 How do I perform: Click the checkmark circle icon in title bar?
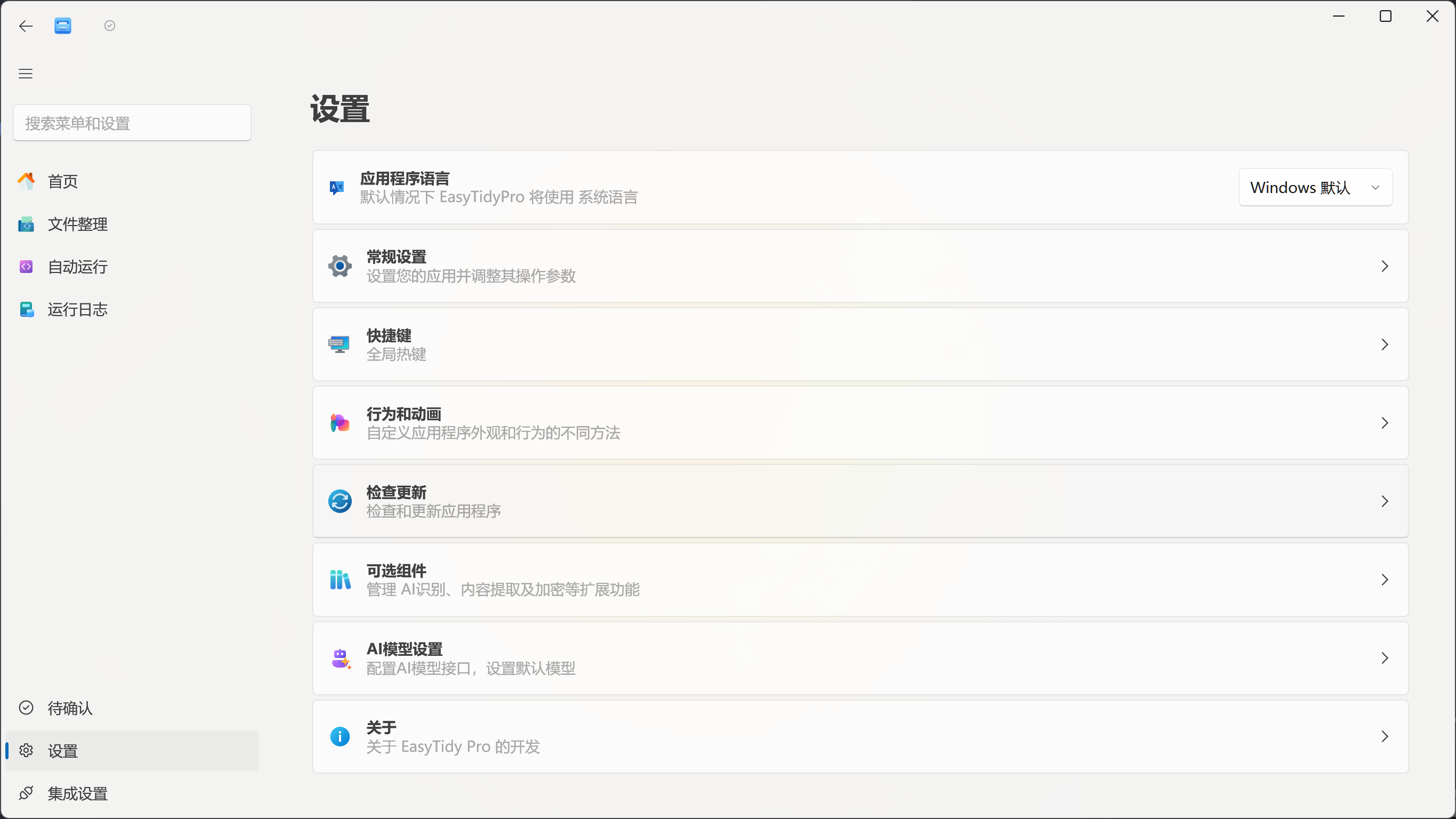click(110, 26)
